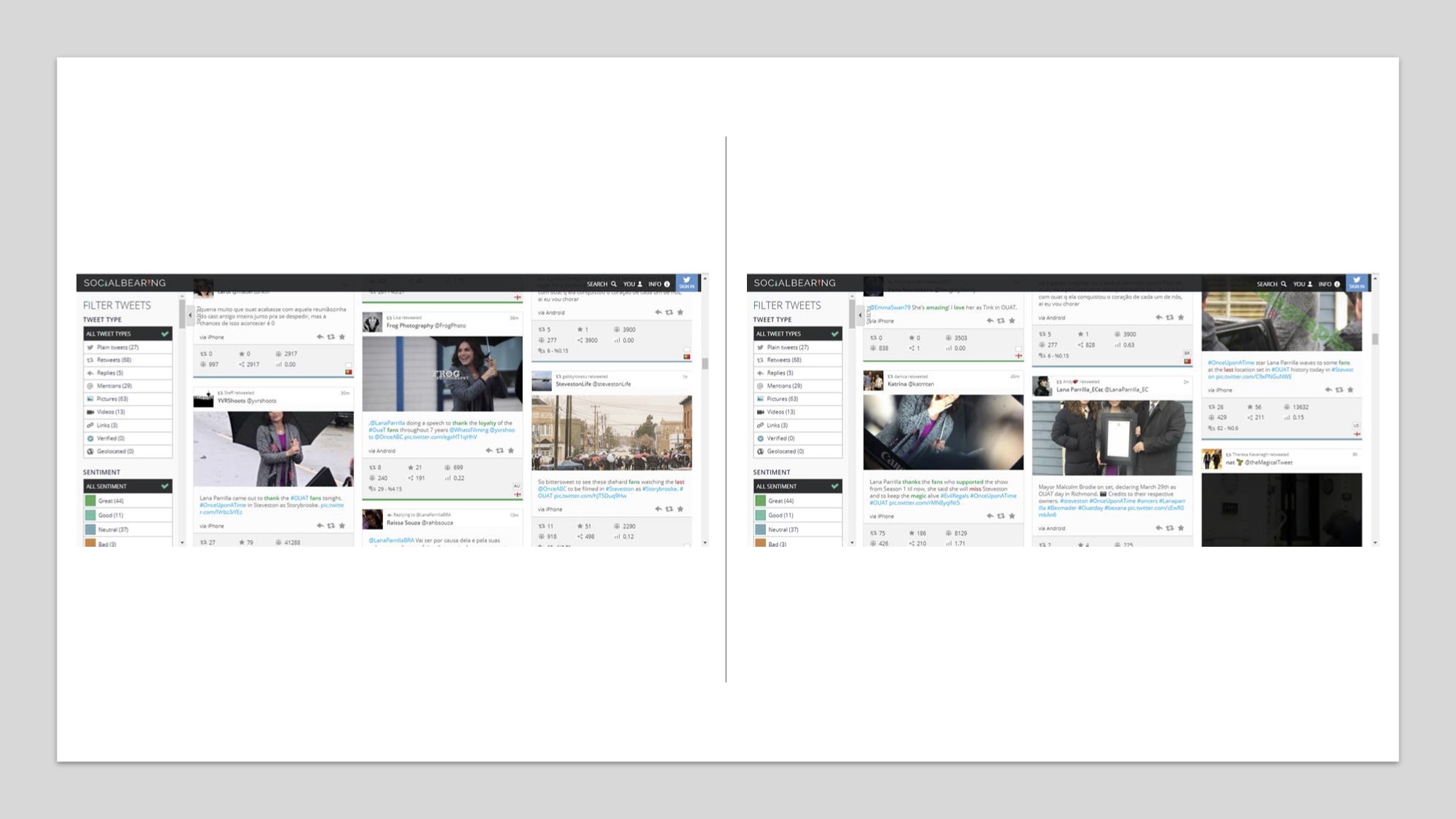Collapse filter sidebar arrow in right screenshot
The height and width of the screenshot is (819, 1456).
[x=860, y=315]
